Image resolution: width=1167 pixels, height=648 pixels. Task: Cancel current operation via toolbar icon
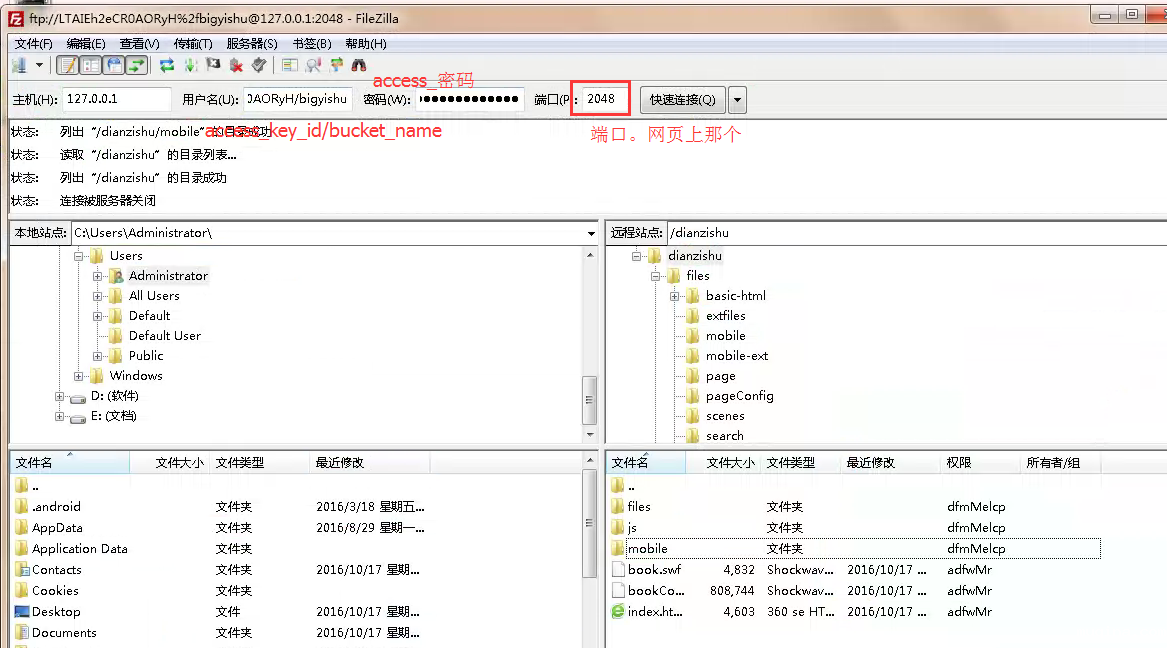(212, 65)
